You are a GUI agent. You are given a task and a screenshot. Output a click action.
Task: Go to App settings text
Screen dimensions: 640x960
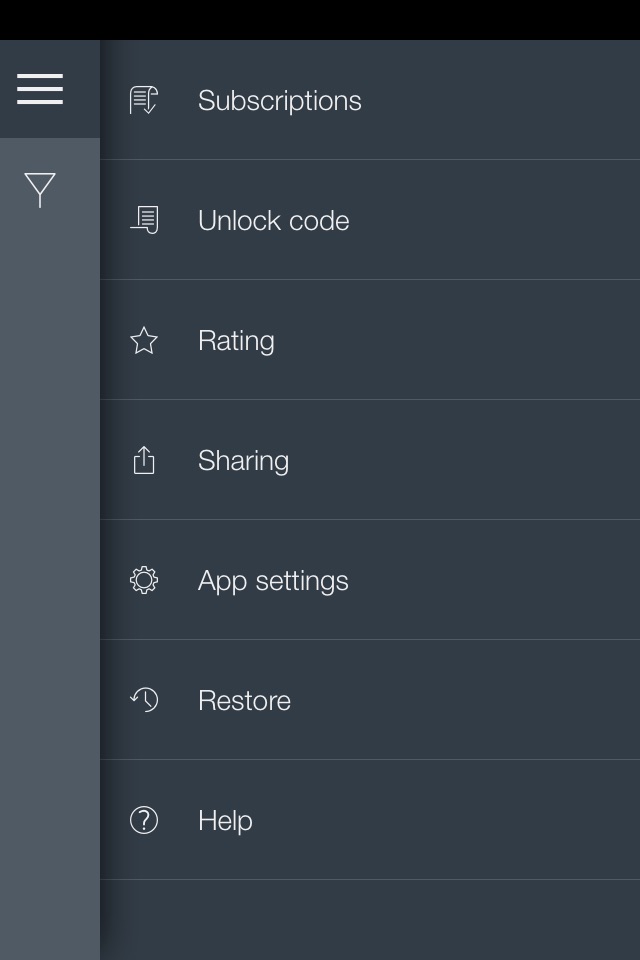(273, 581)
